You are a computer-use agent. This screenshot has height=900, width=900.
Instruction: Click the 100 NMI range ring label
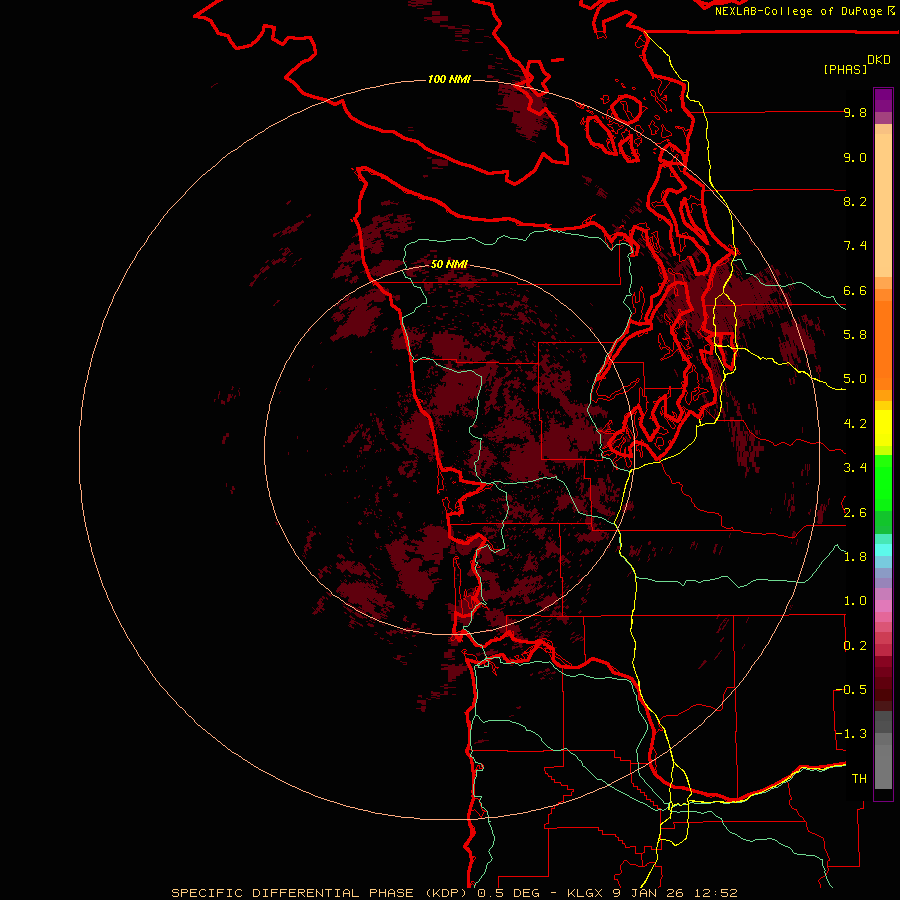tap(449, 79)
